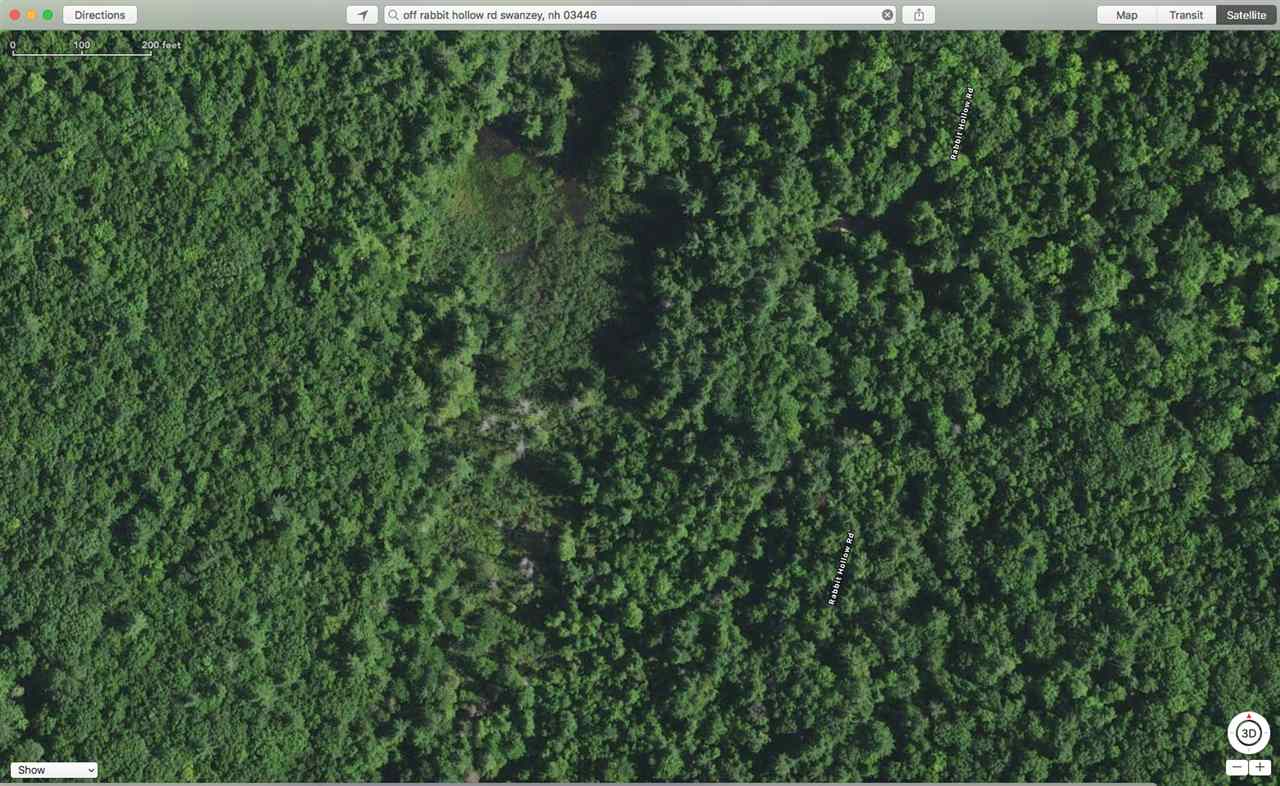Click the current location arrow icon
The height and width of the screenshot is (786, 1280).
[362, 15]
